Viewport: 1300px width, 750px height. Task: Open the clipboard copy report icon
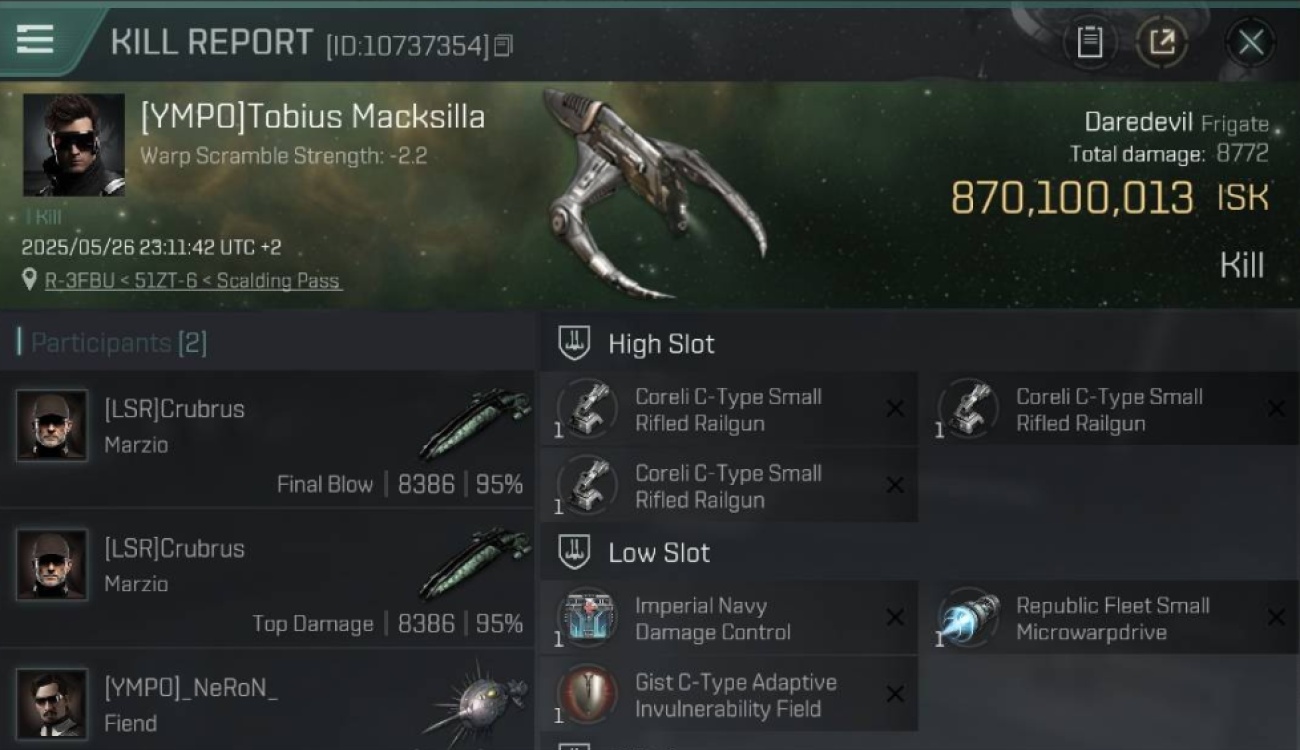pos(1089,42)
